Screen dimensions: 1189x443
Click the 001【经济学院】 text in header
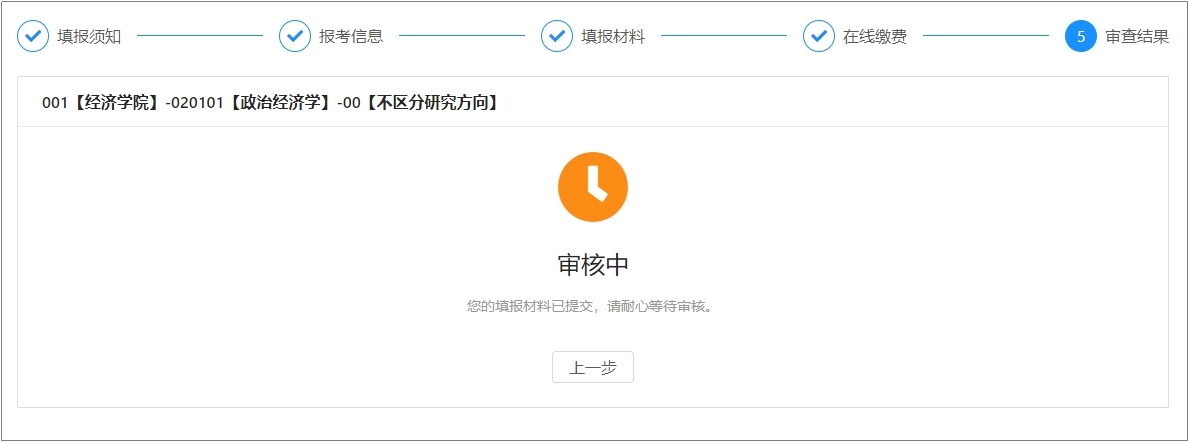coord(100,102)
